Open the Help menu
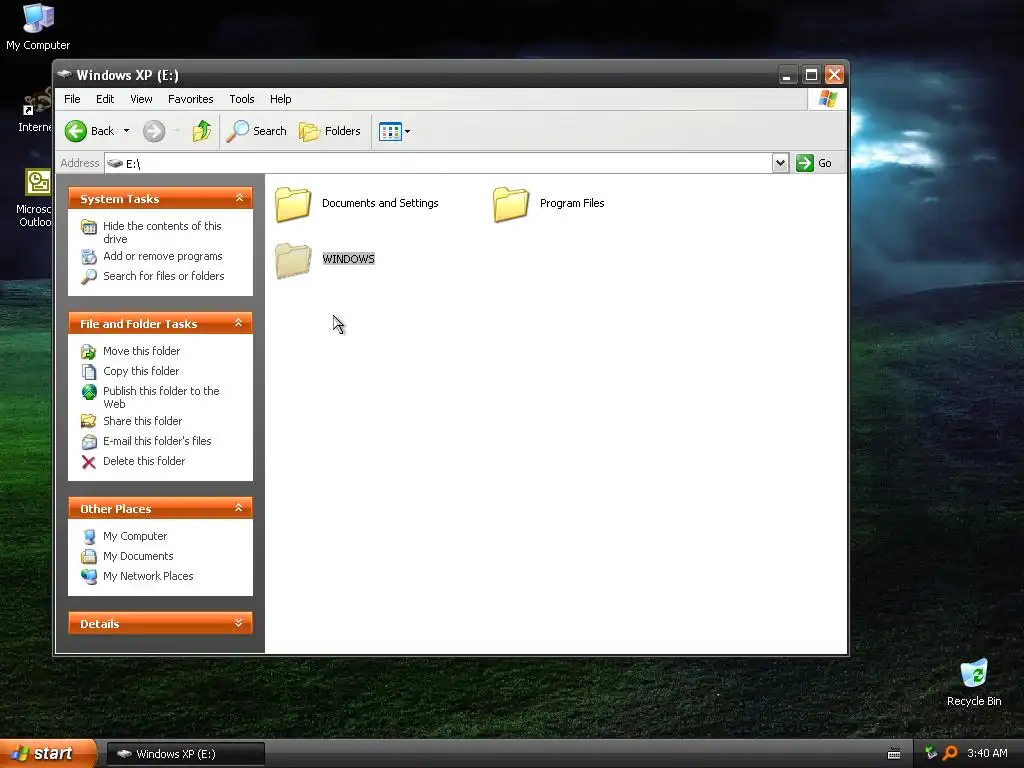 pyautogui.click(x=281, y=99)
